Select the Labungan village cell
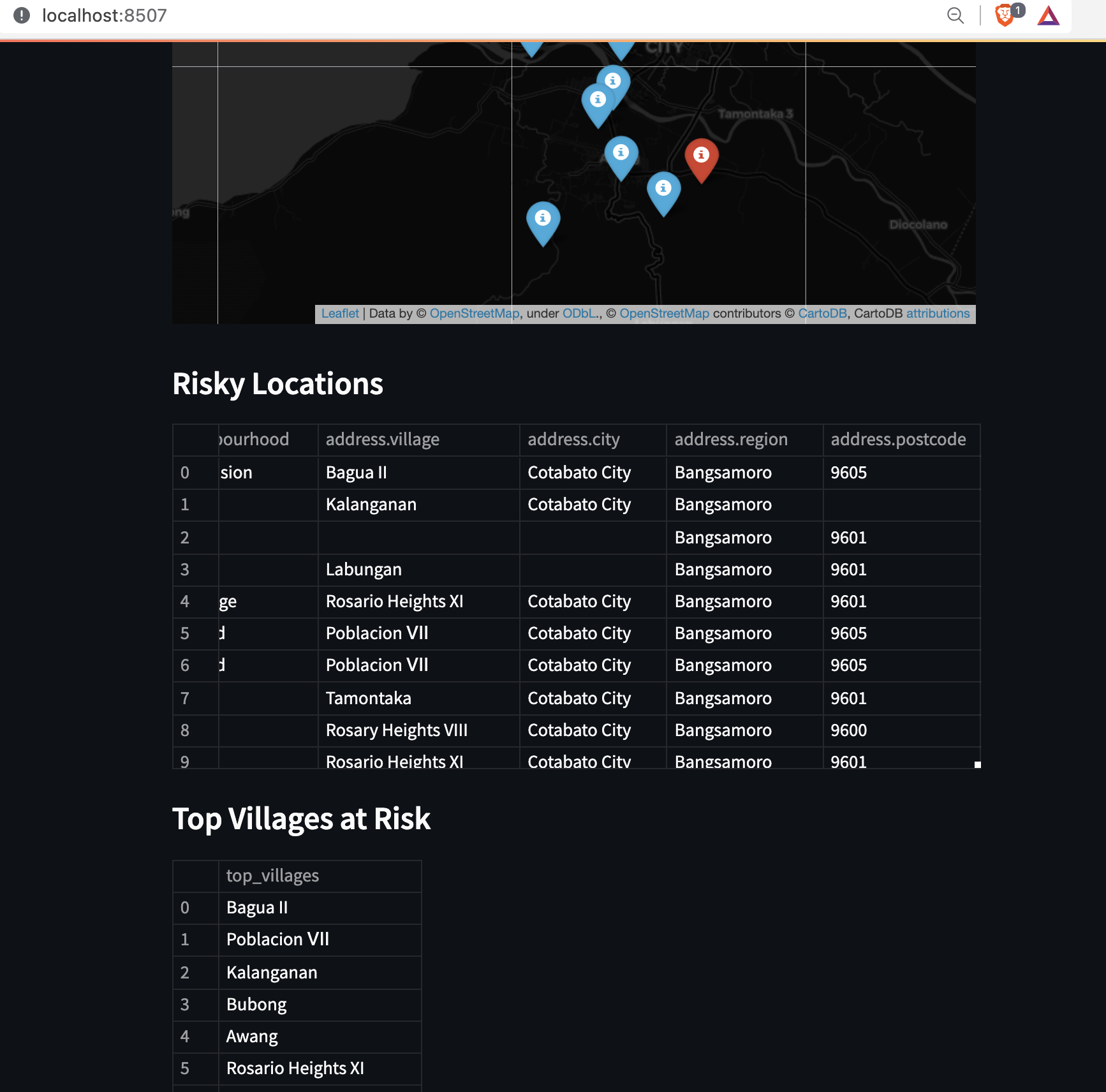Viewport: 1106px width, 1092px height. (419, 570)
